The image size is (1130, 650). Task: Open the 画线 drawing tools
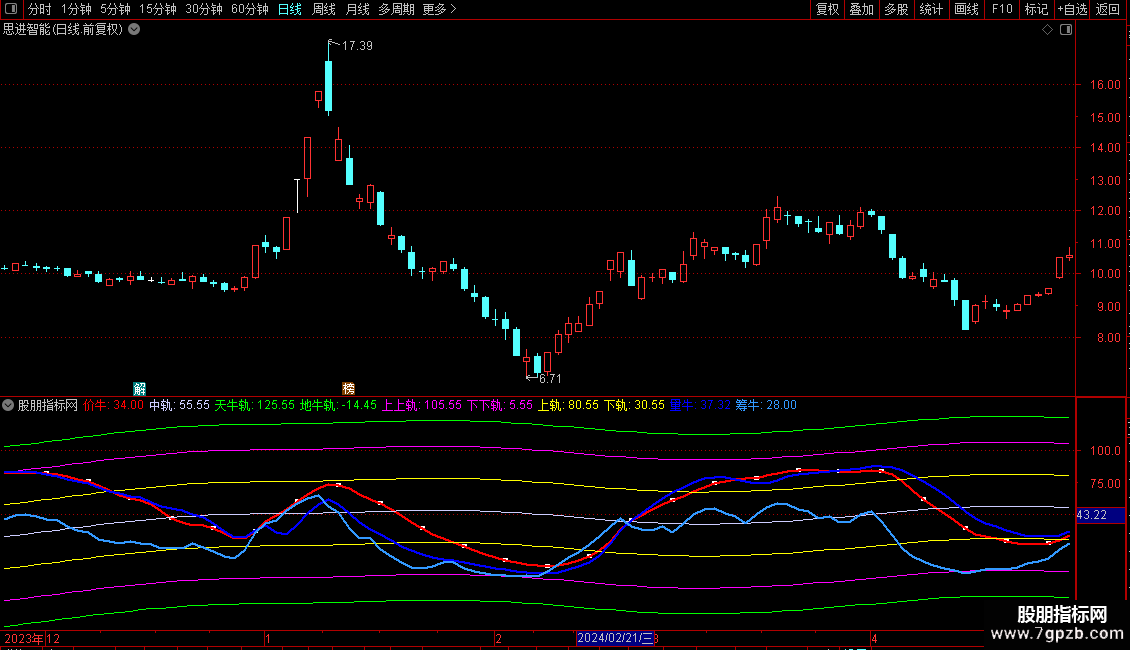(x=966, y=10)
